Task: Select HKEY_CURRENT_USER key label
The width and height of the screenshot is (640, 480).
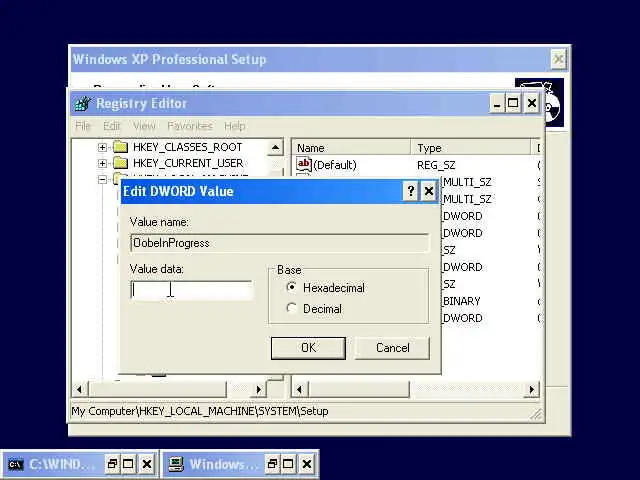Action: (x=188, y=163)
